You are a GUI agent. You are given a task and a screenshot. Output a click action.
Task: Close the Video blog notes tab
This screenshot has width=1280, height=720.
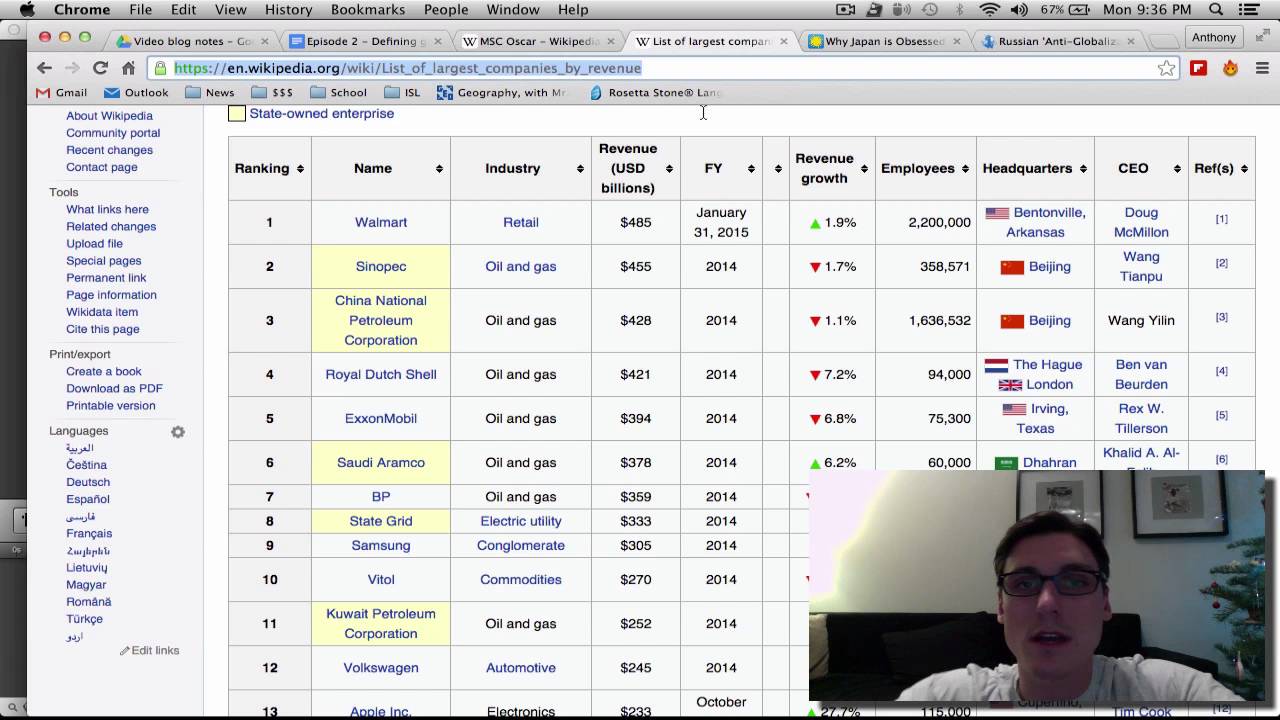point(265,42)
